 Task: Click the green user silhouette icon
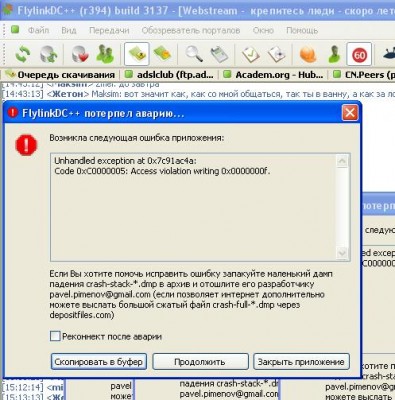[x=333, y=54]
